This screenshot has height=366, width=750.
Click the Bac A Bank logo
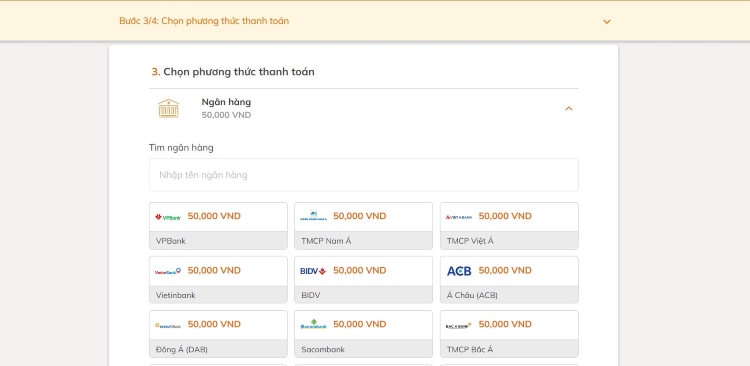click(x=459, y=325)
